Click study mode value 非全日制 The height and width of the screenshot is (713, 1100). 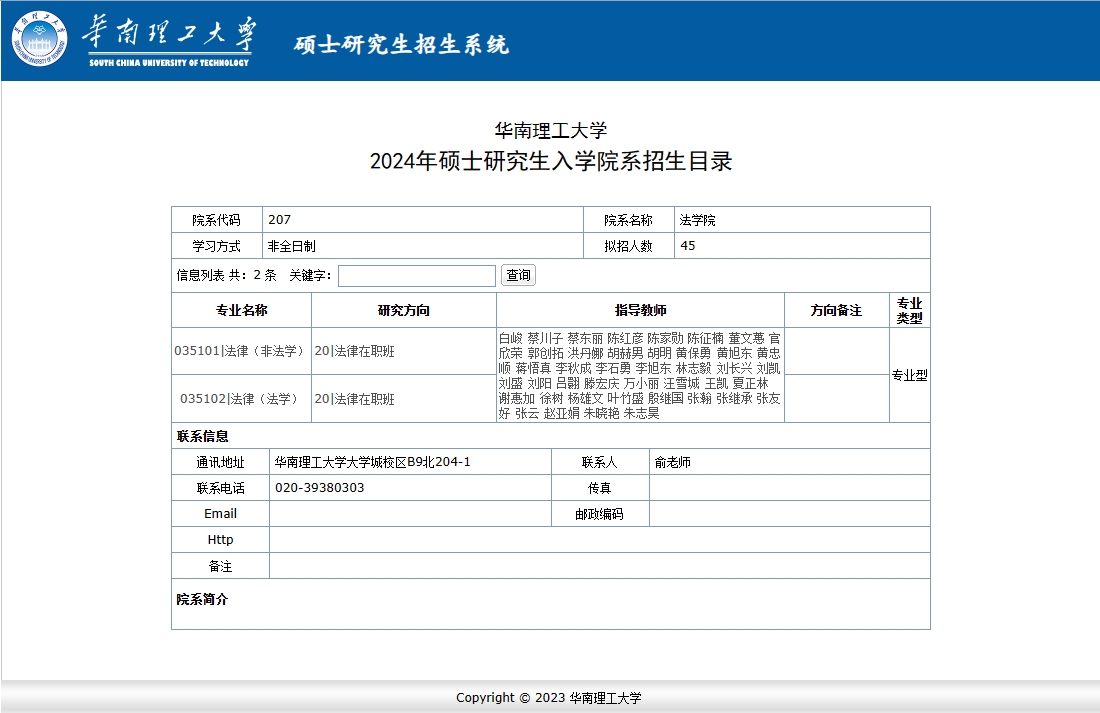(x=292, y=246)
